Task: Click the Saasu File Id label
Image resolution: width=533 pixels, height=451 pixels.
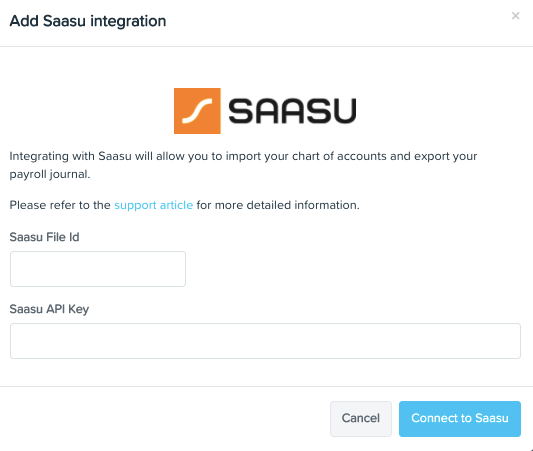Action: click(x=44, y=237)
